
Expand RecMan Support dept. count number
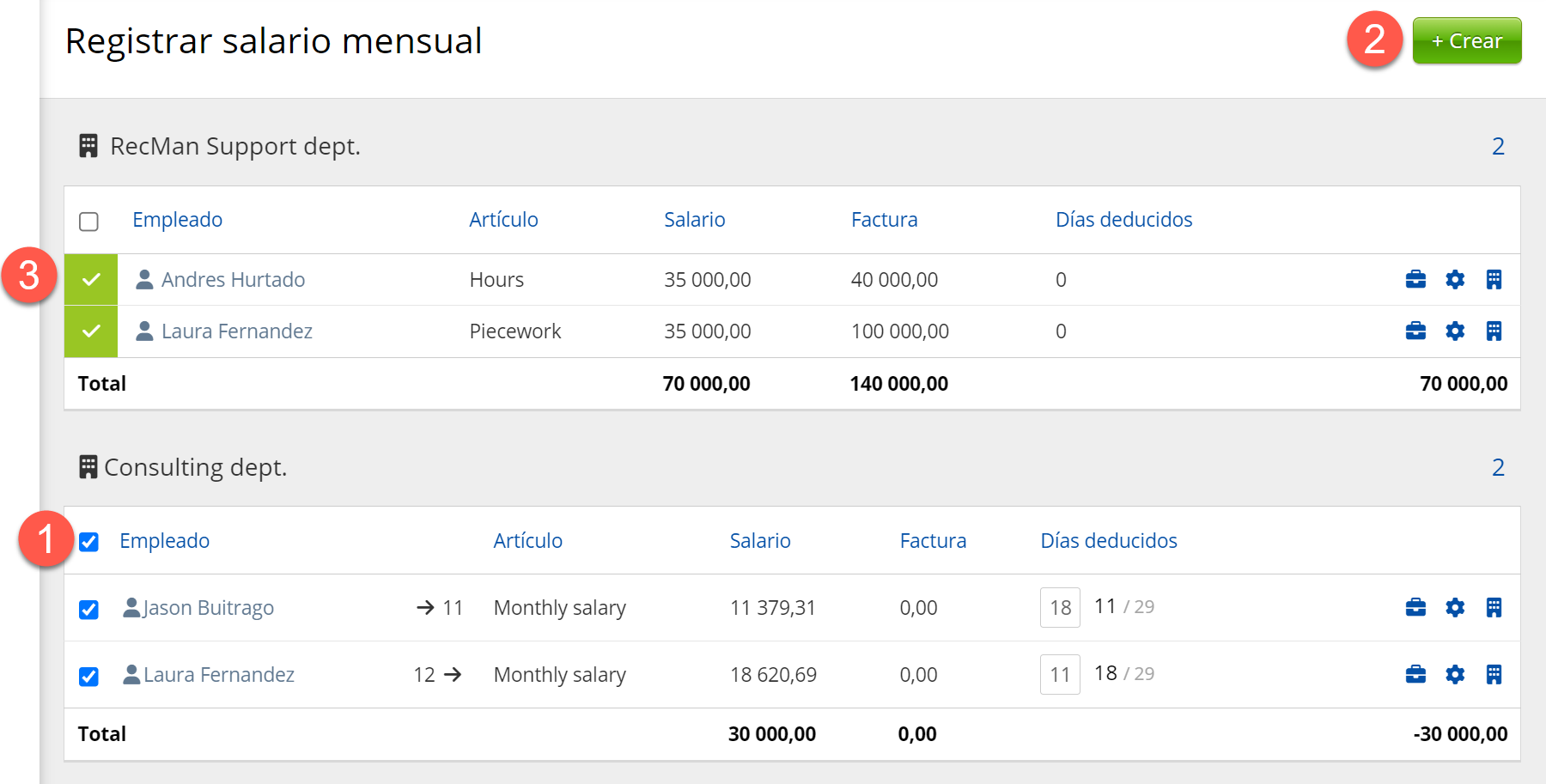(x=1497, y=147)
